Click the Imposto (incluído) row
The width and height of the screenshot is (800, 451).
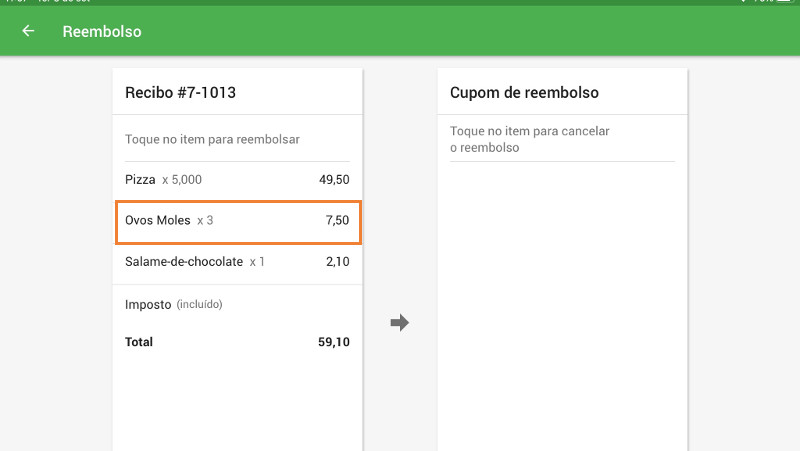pyautogui.click(x=237, y=305)
